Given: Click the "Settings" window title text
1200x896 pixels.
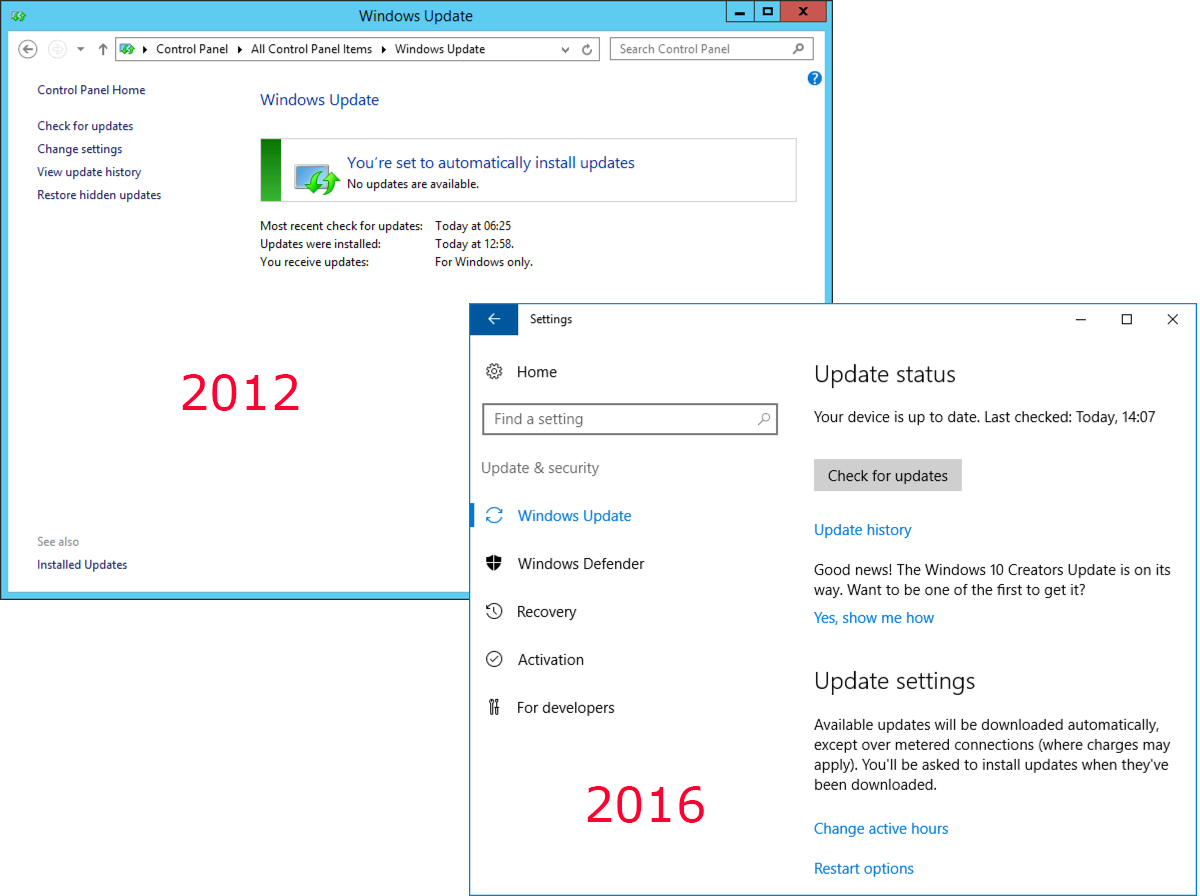Looking at the screenshot, I should pos(551,319).
